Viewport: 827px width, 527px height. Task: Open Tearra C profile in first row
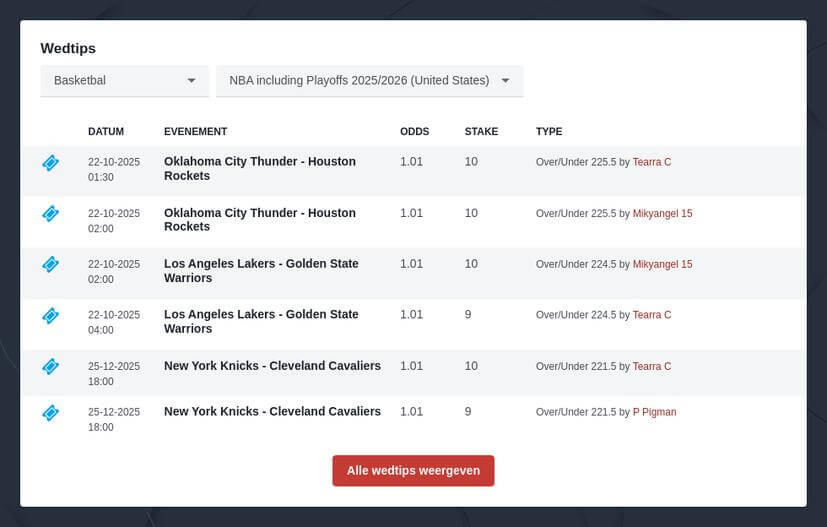651,162
